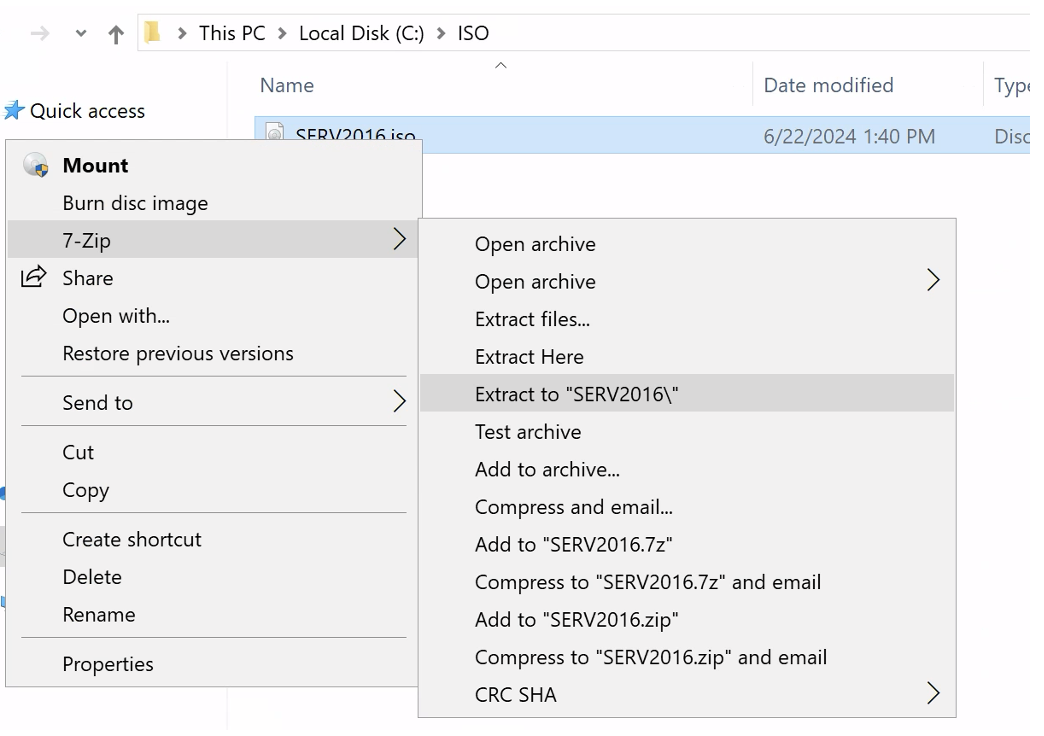The height and width of the screenshot is (736, 1044).
Task: Select Extract Here from the 7-Zip menu
Action: point(530,357)
